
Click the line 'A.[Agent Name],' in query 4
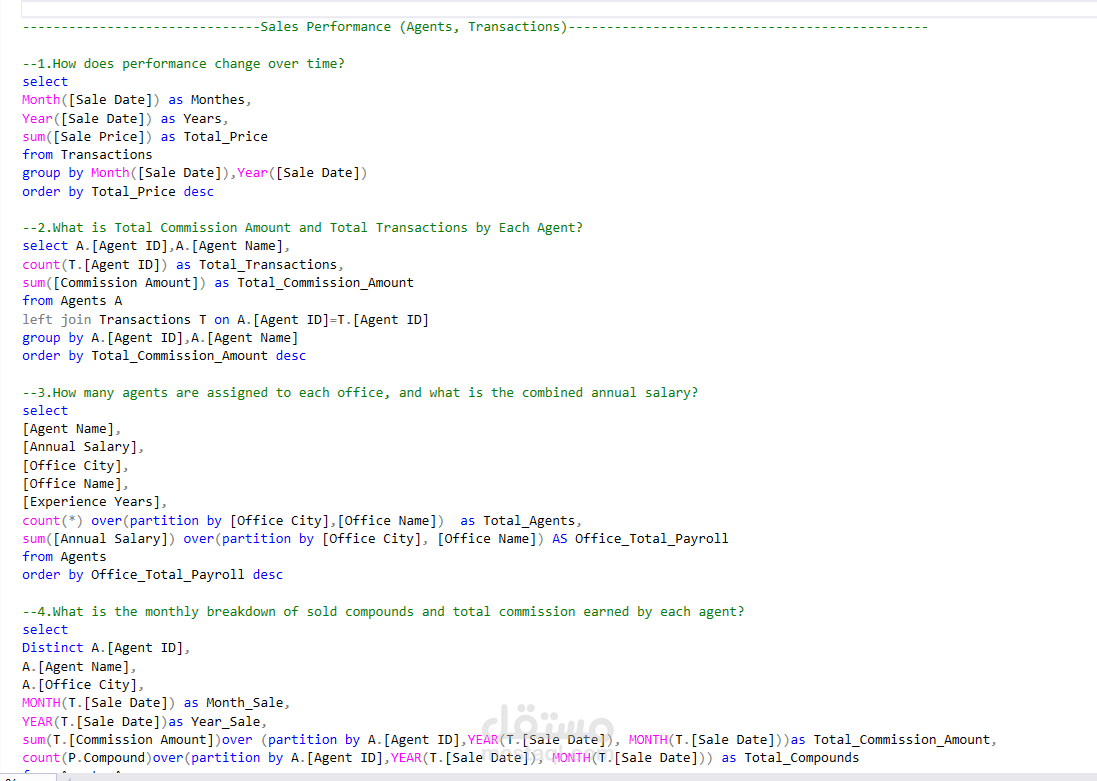pos(79,667)
